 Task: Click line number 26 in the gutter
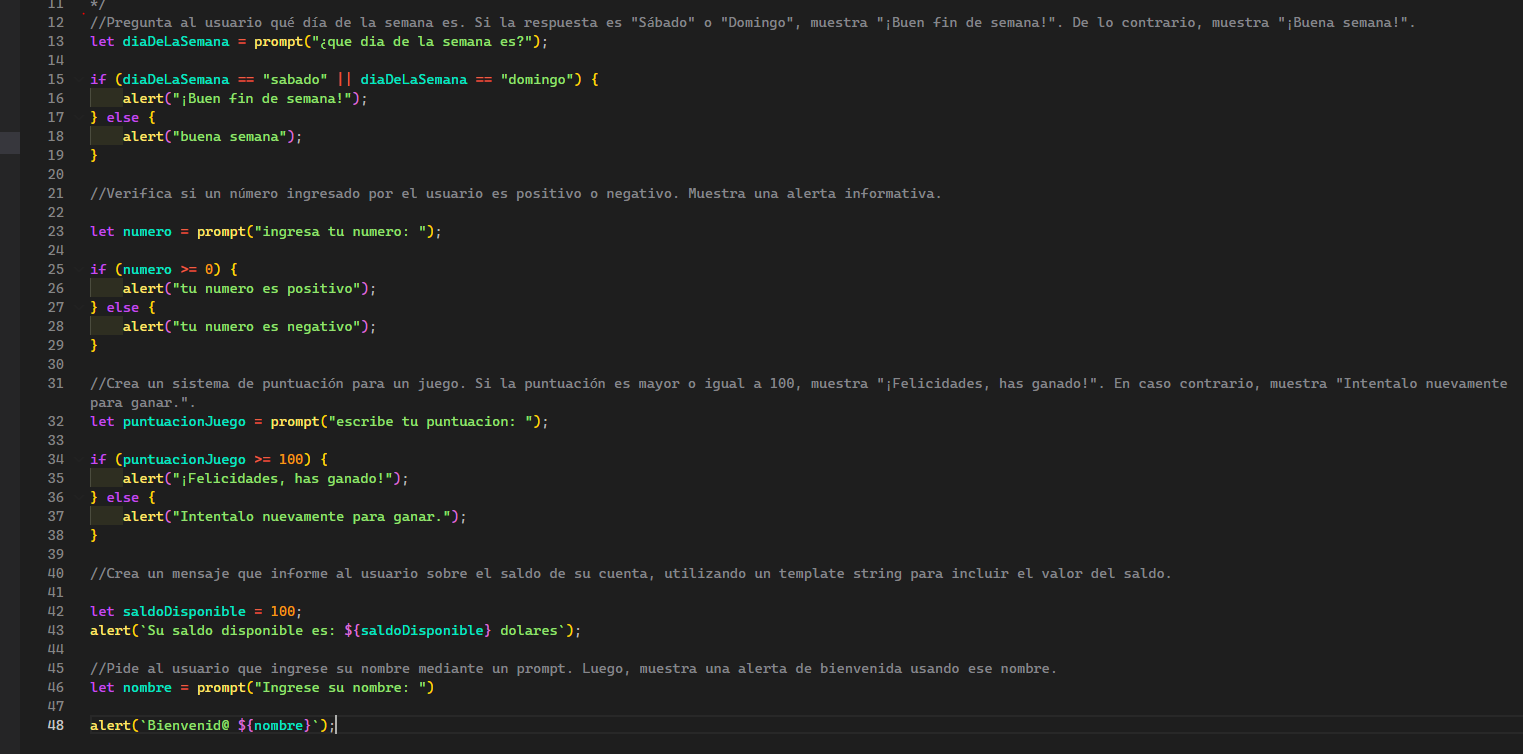(x=56, y=288)
